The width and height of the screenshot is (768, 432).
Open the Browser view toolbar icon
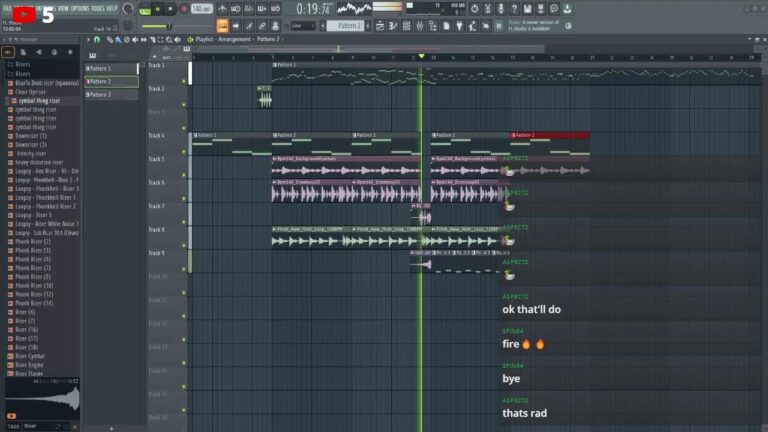[432, 26]
